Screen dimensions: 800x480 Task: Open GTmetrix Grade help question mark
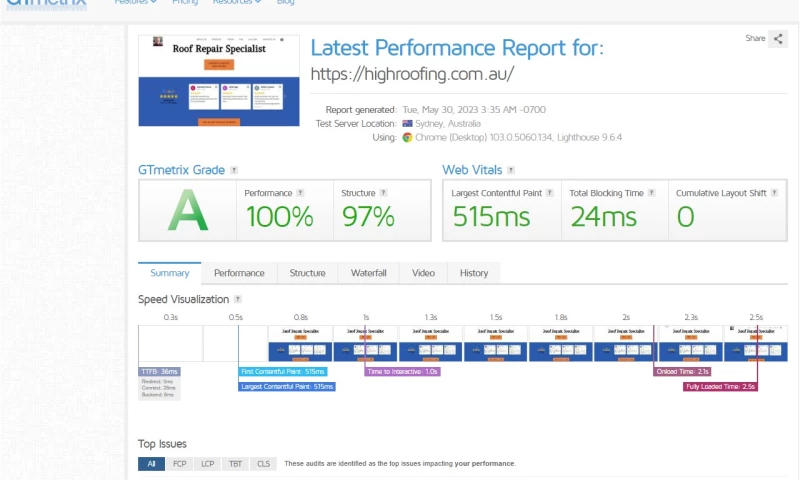pos(234,171)
